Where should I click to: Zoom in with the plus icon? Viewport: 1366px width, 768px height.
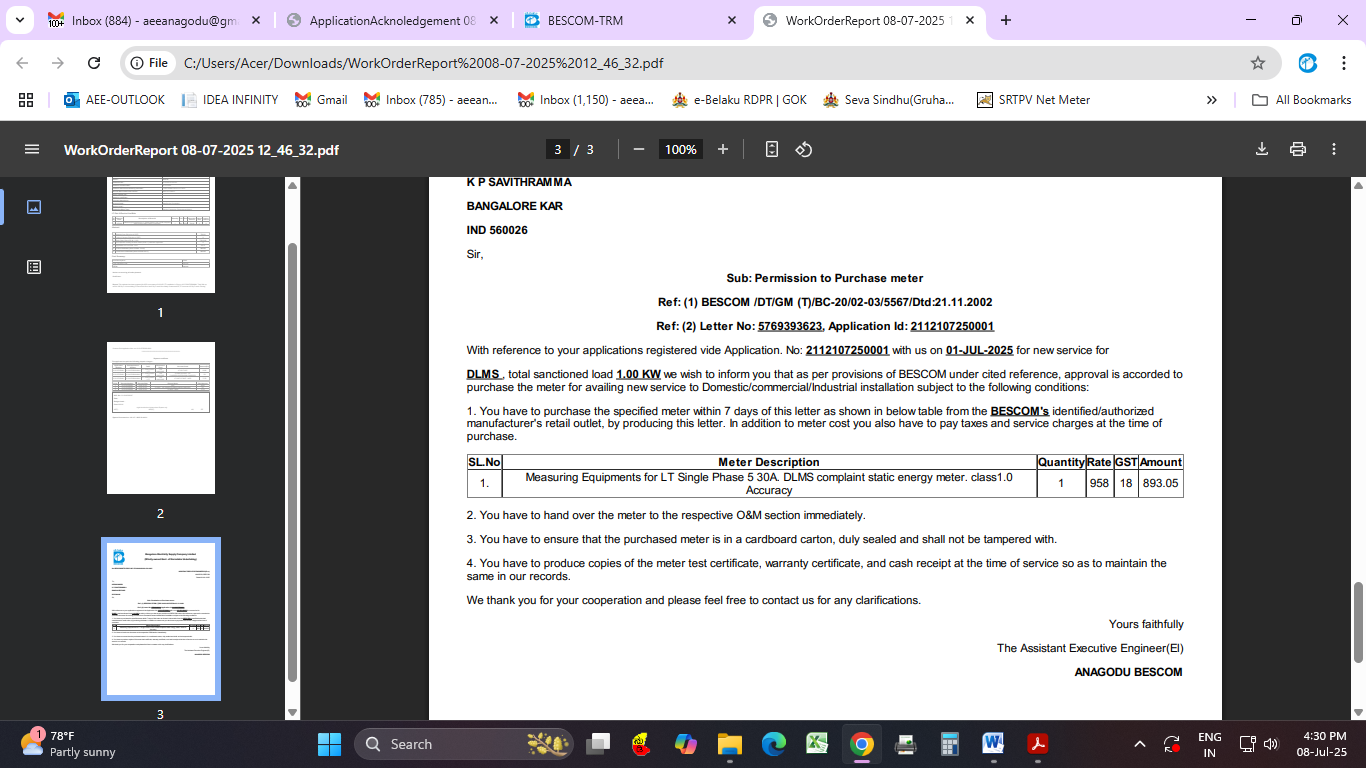(723, 149)
